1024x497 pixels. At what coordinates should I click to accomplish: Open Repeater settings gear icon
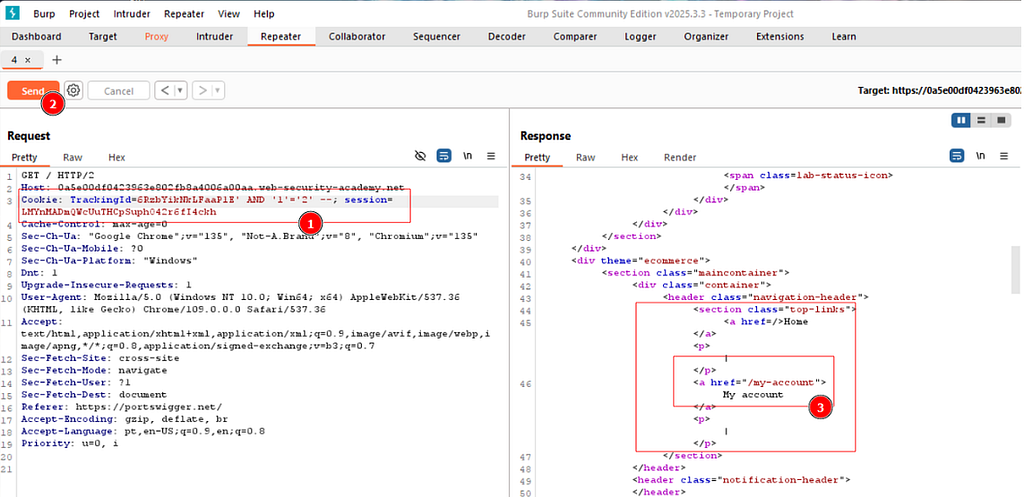click(74, 91)
